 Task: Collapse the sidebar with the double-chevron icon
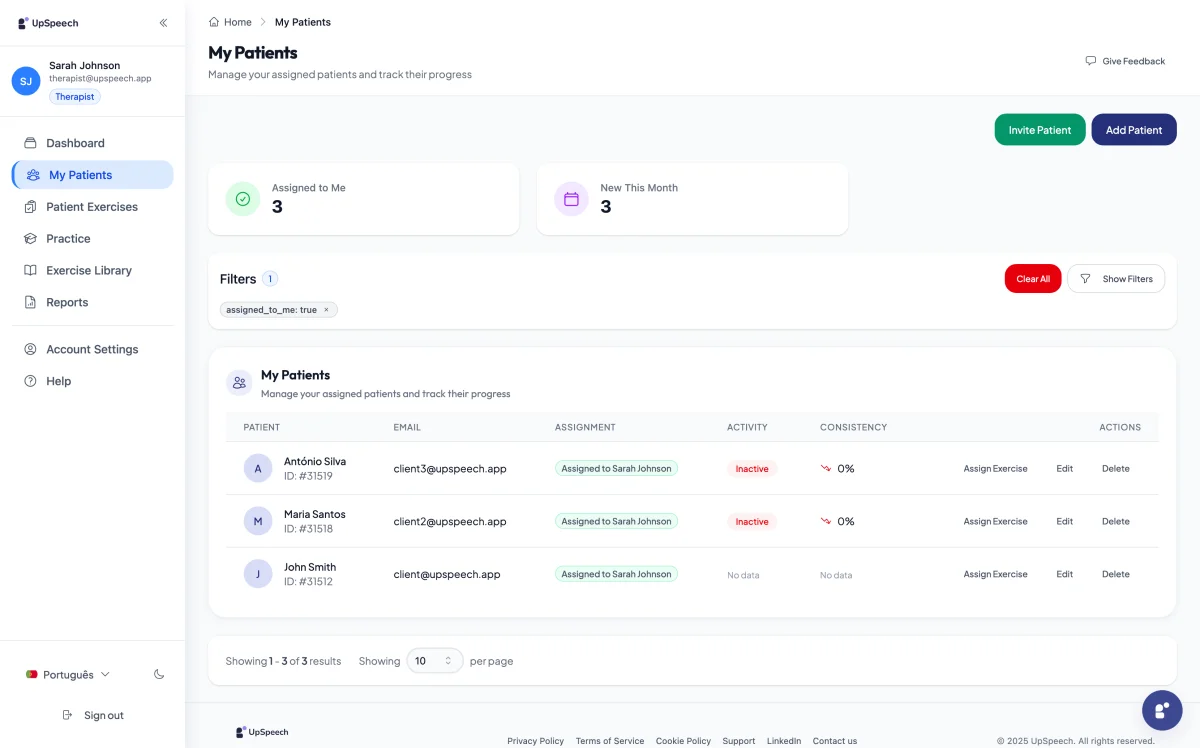[163, 23]
